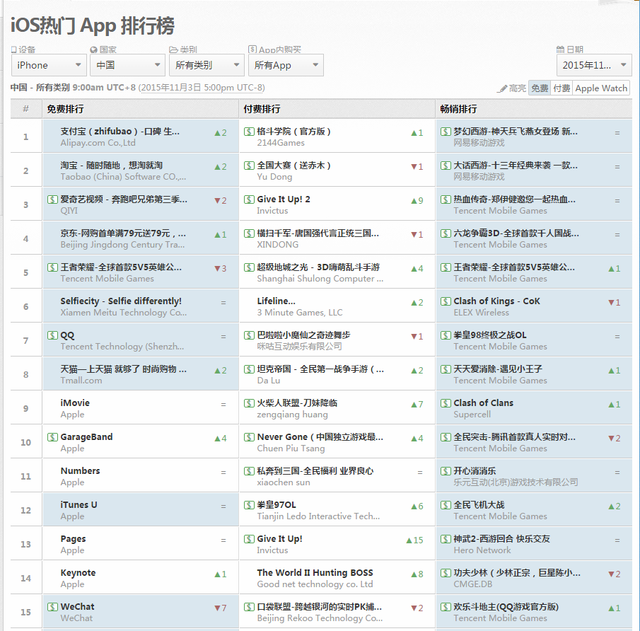Click 2144Games publisher name
The width and height of the screenshot is (640, 631).
pyautogui.click(x=280, y=143)
